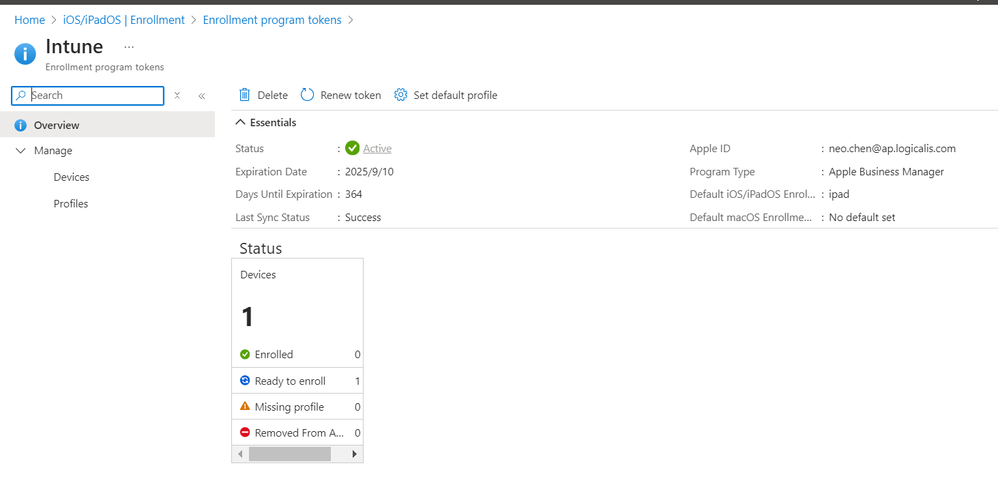Click the Renew token circular arrow icon
The width and height of the screenshot is (998, 483).
(307, 95)
